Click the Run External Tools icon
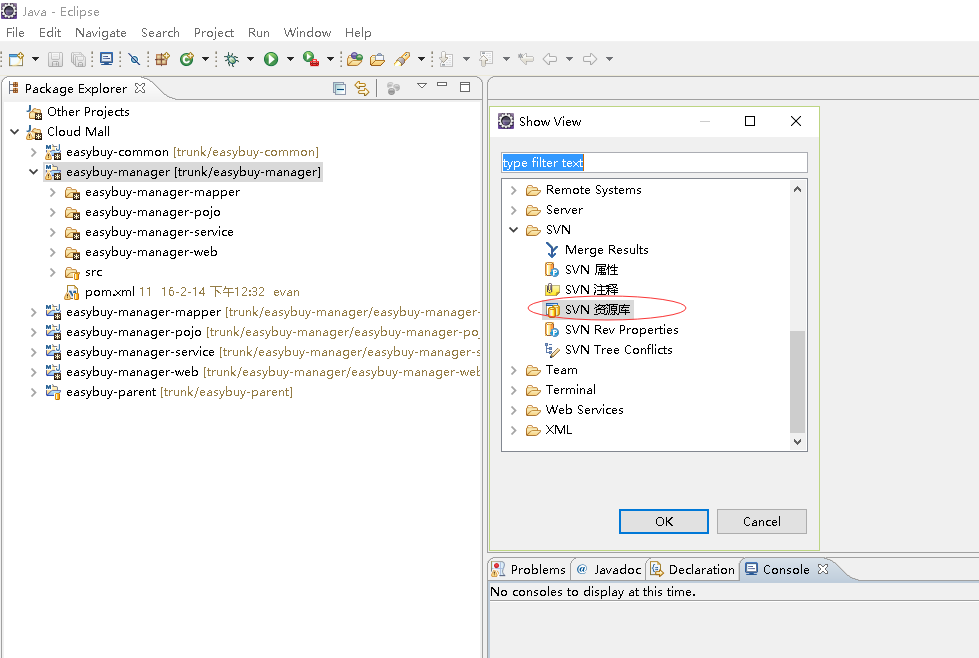The height and width of the screenshot is (658, 979). [x=311, y=59]
